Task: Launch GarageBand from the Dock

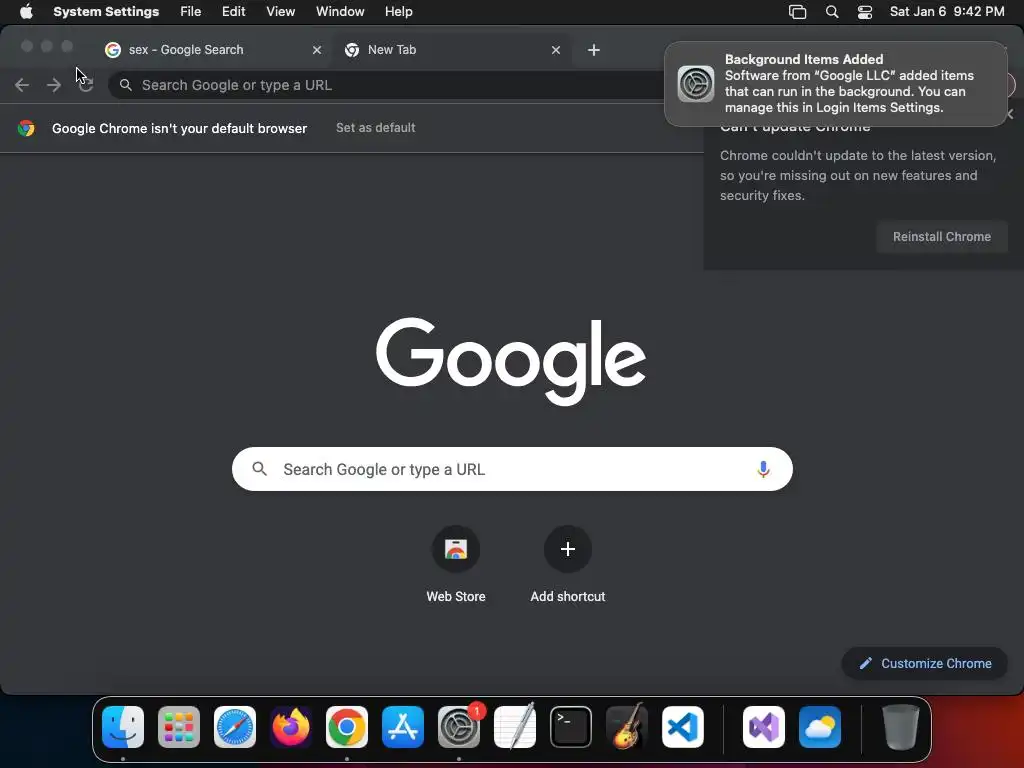Action: (627, 727)
